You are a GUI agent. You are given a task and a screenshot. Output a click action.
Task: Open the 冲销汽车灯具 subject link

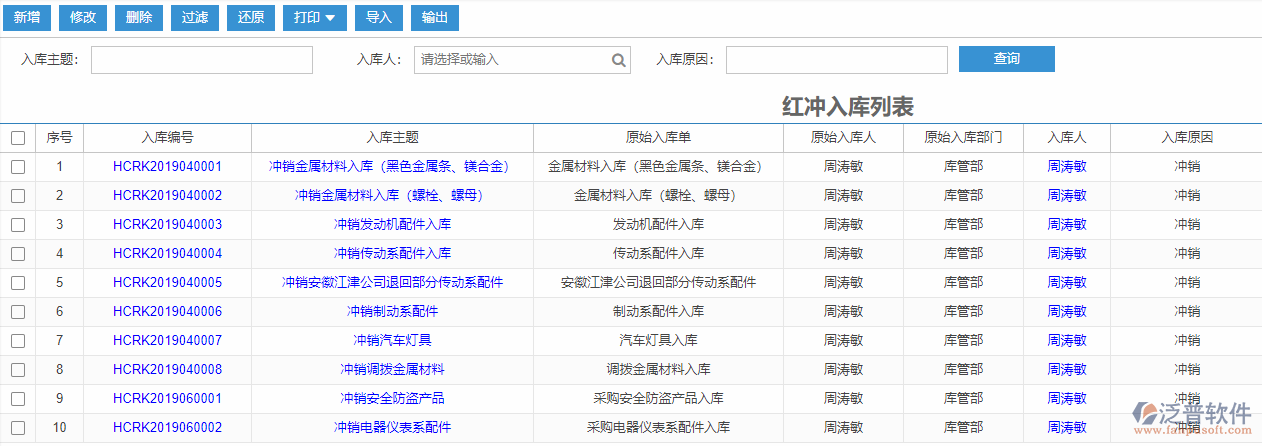tap(392, 341)
